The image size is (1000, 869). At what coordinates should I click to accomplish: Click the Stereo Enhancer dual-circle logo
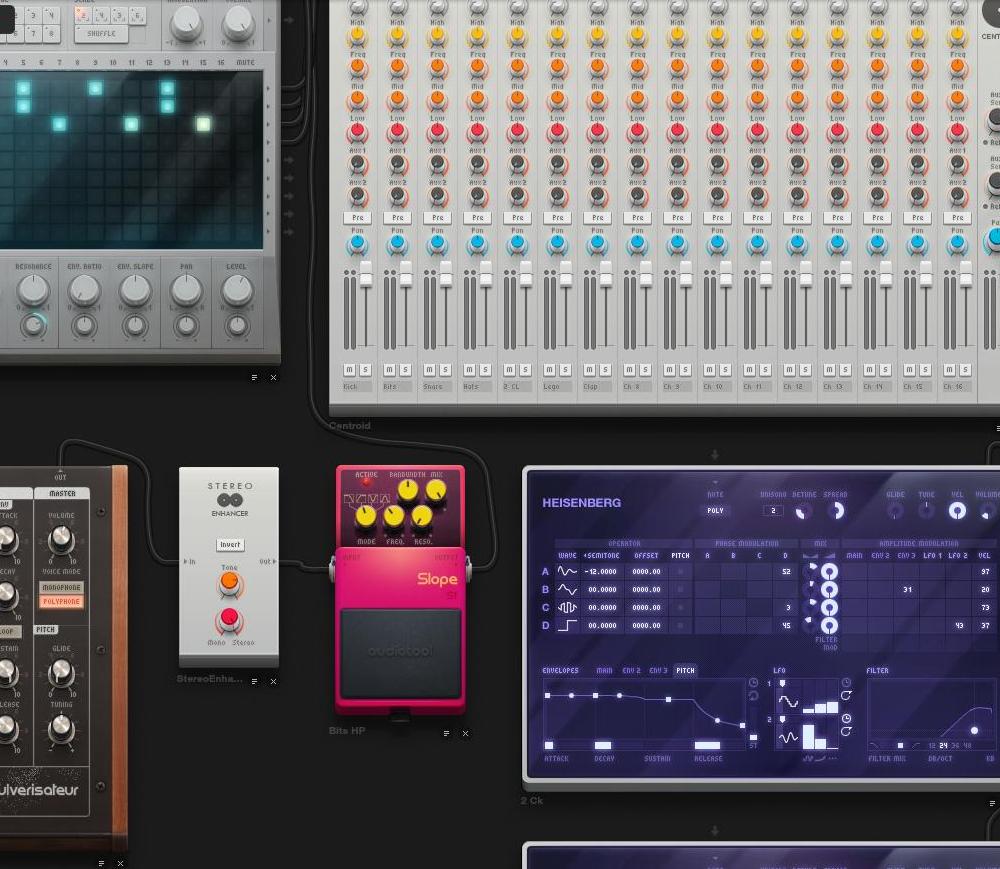coord(229,499)
